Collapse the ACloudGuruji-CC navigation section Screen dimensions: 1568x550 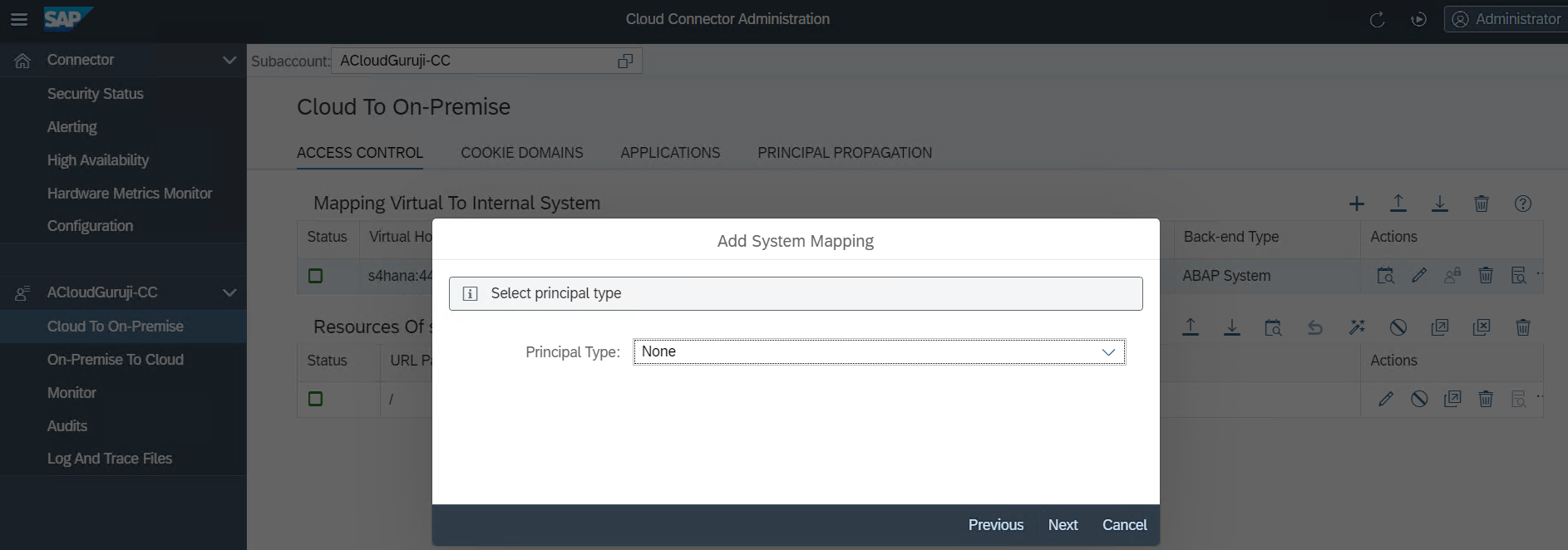229,292
